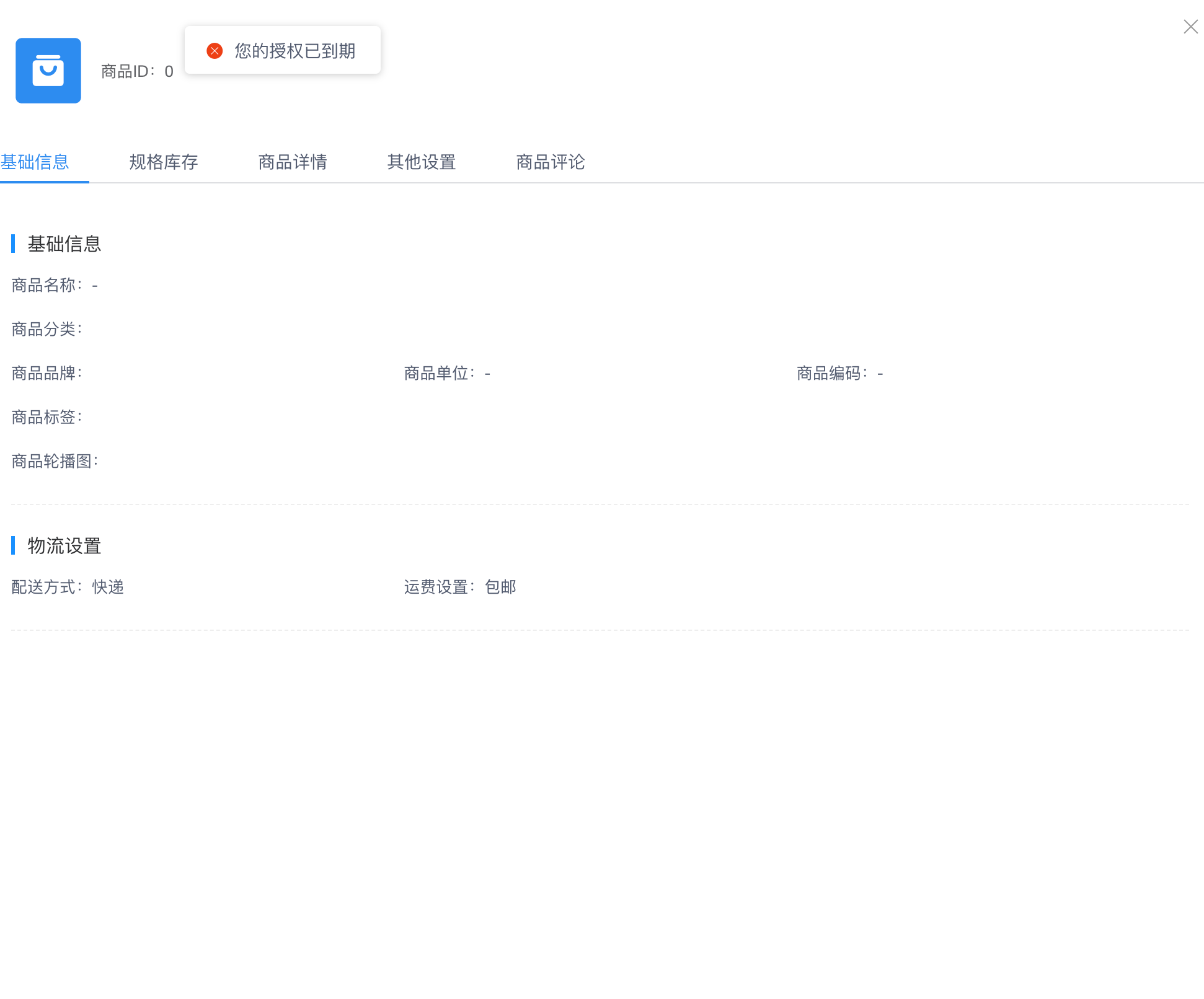Open the 商品评论 tab
Image resolution: width=1204 pixels, height=999 pixels.
tap(551, 162)
